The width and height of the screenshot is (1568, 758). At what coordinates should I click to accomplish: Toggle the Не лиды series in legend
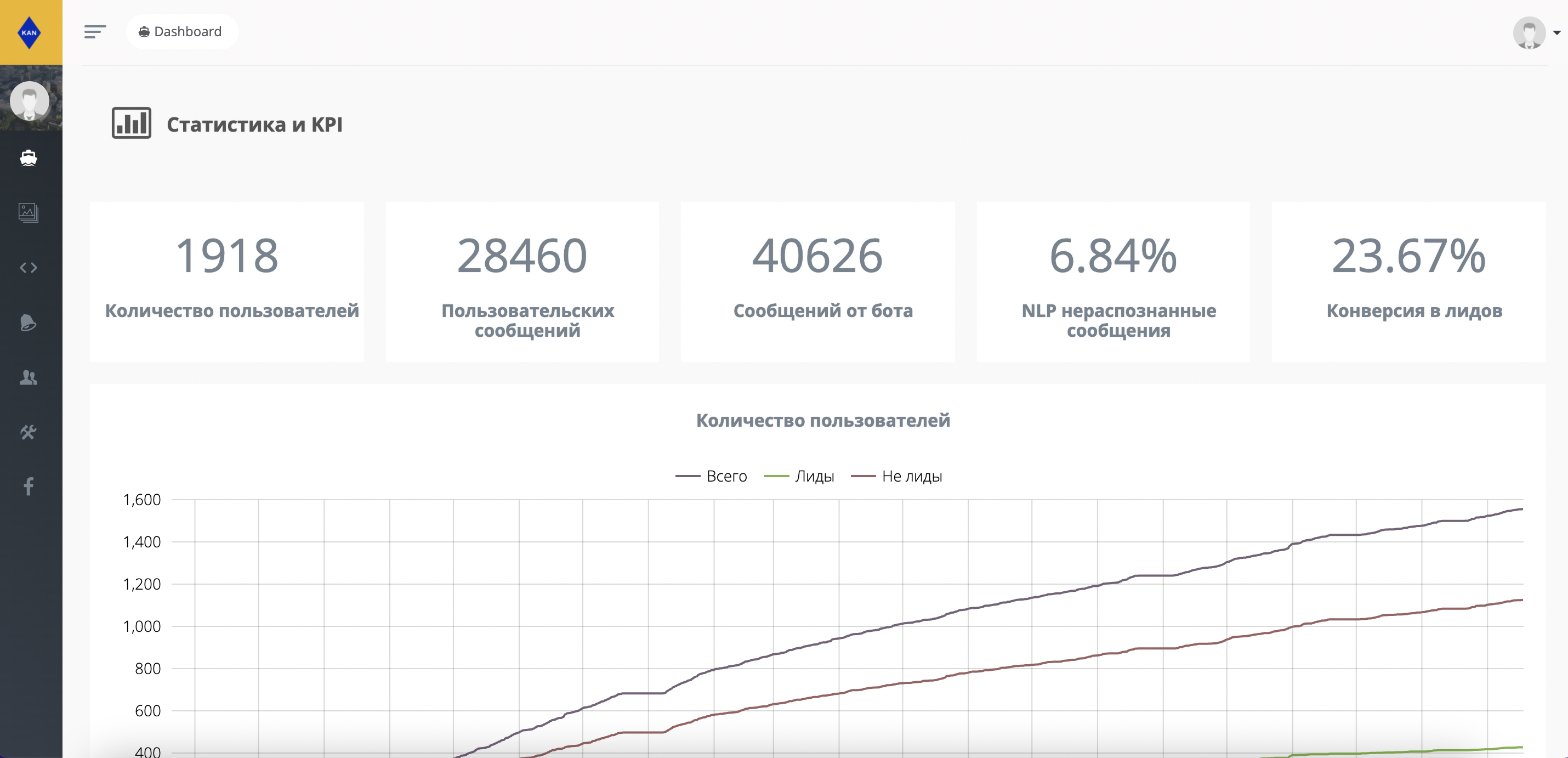click(x=896, y=476)
